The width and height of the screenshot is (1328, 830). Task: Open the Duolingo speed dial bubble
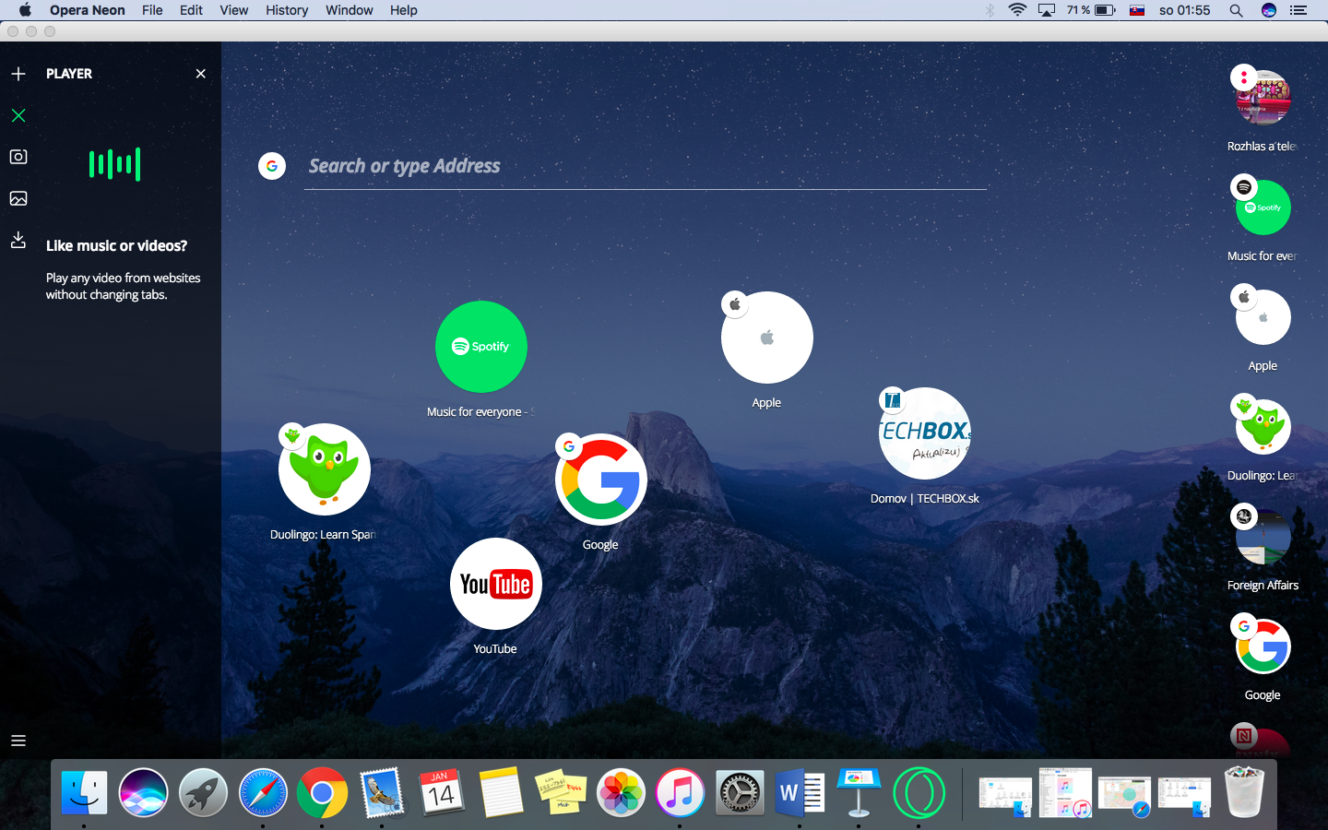[x=324, y=470]
